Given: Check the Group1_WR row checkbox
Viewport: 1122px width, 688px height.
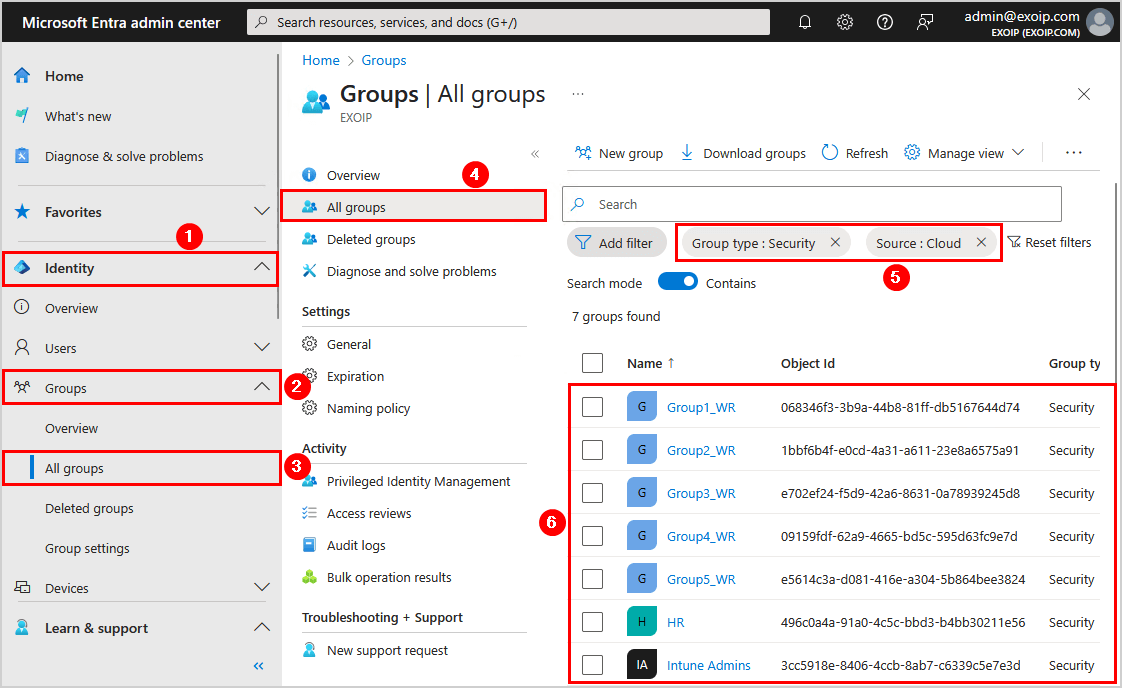Looking at the screenshot, I should click(x=592, y=407).
